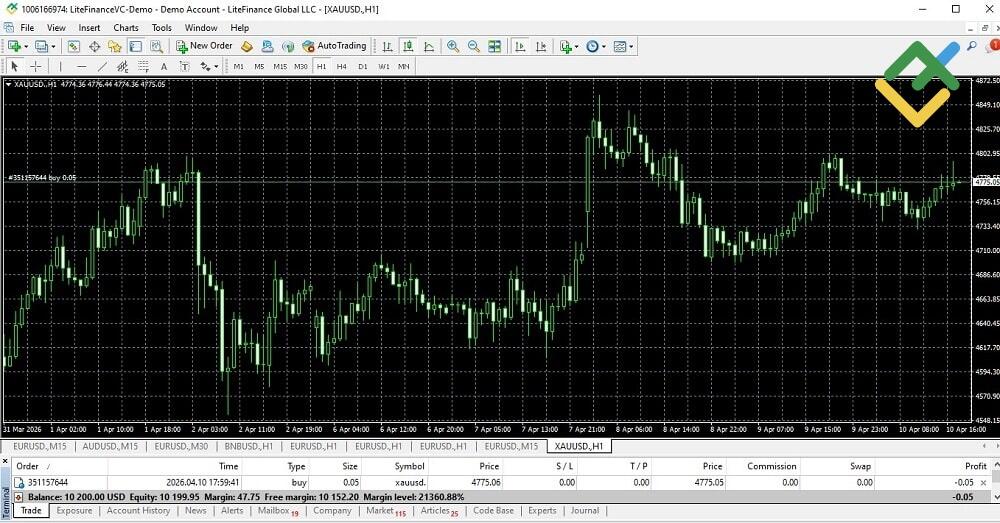Set timeframe to M15

coord(280,66)
